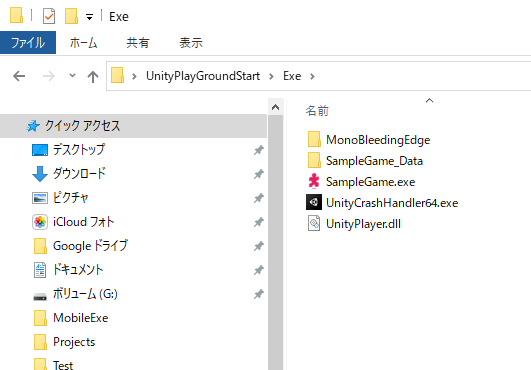531x370 pixels.
Task: Open MobileExe folder in navigation pane
Action: coord(81,318)
